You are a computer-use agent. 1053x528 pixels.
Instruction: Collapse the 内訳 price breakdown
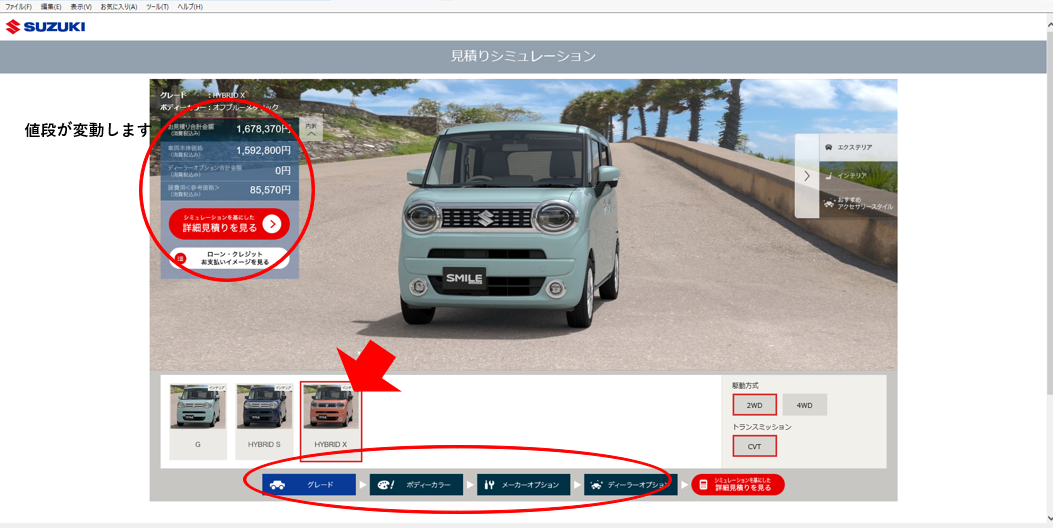pyautogui.click(x=311, y=130)
